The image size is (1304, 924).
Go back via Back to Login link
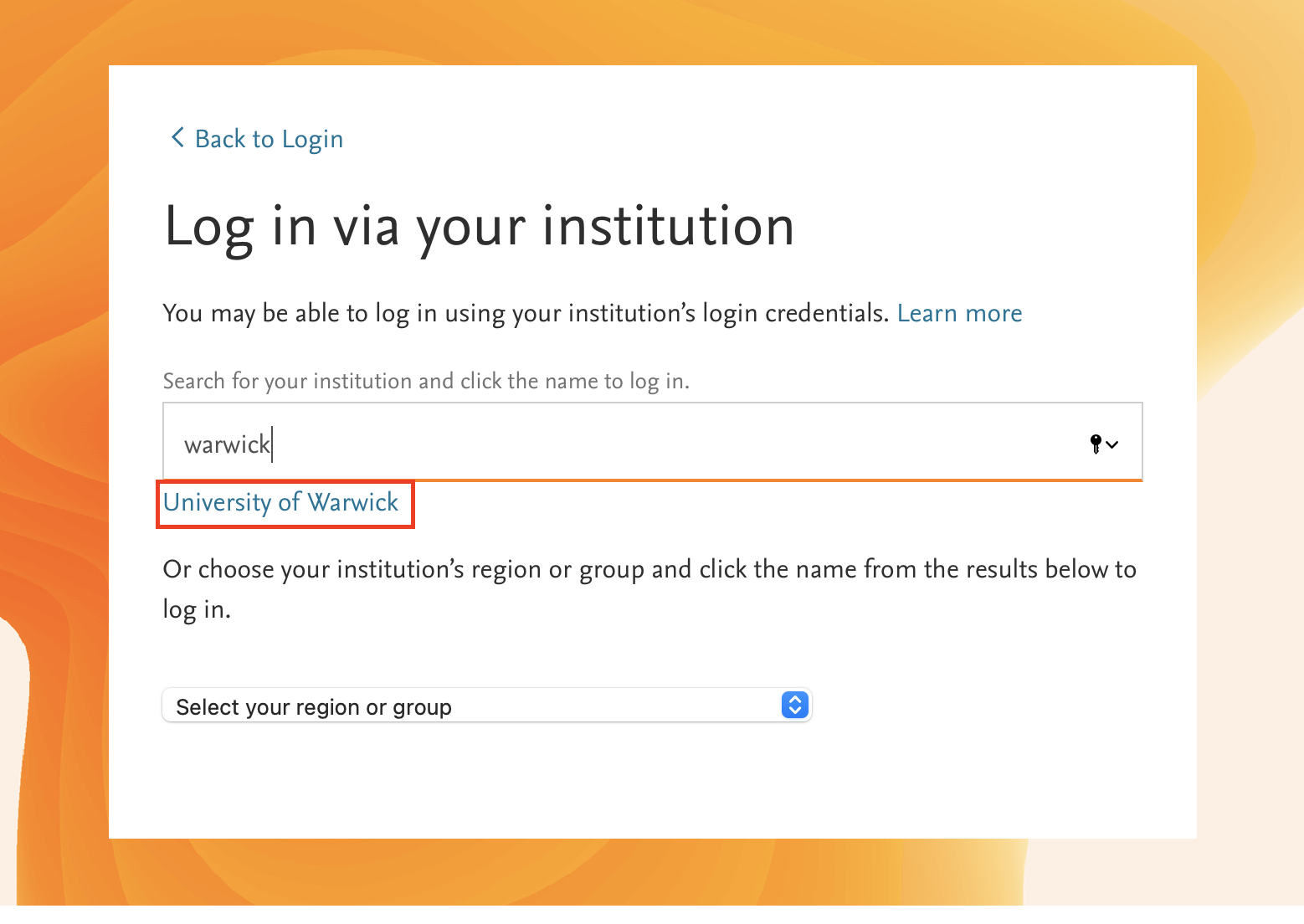269,139
